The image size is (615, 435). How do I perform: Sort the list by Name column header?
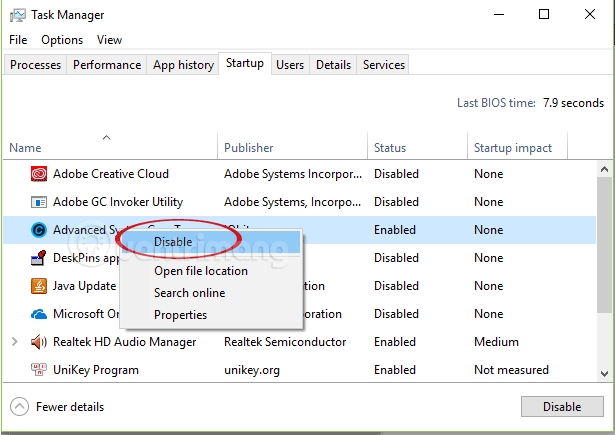pyautogui.click(x=26, y=148)
